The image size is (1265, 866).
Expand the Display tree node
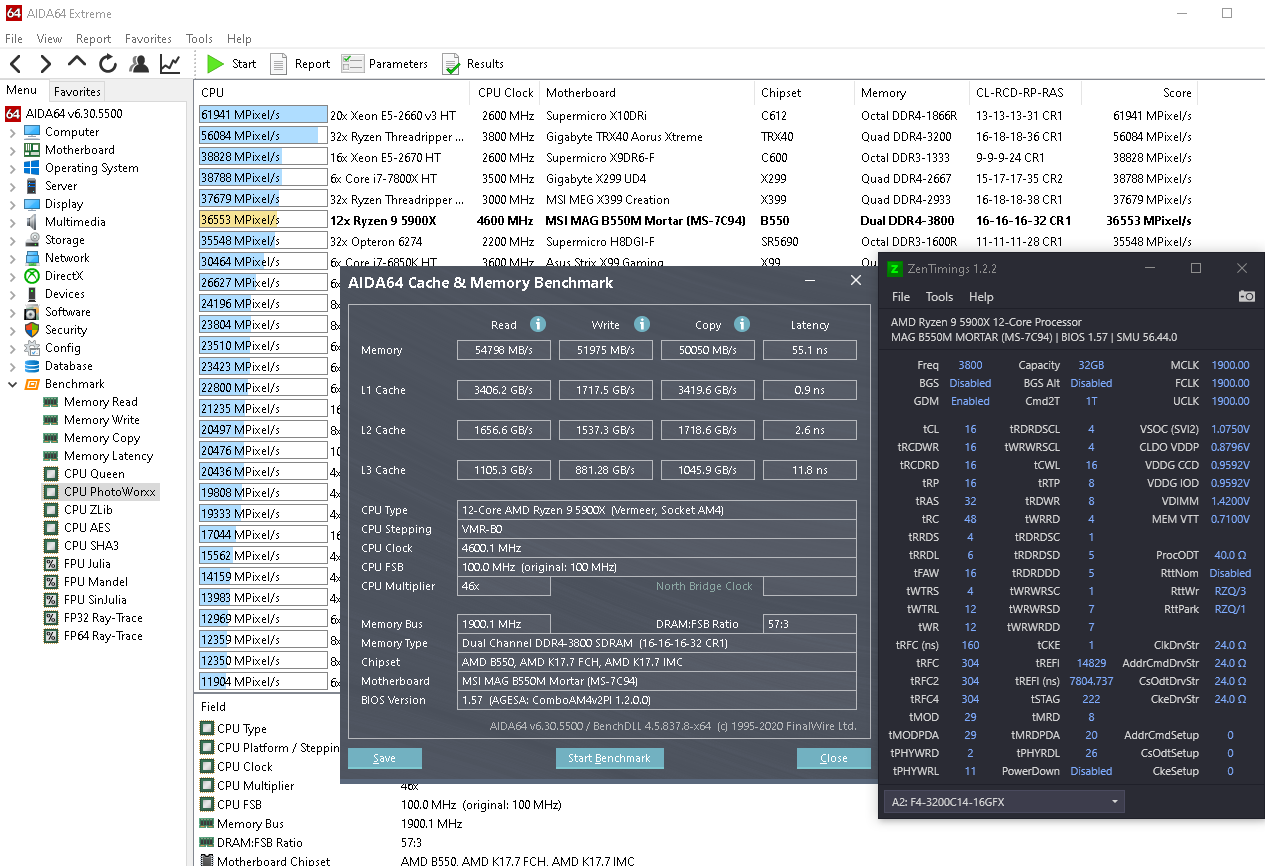coord(12,204)
